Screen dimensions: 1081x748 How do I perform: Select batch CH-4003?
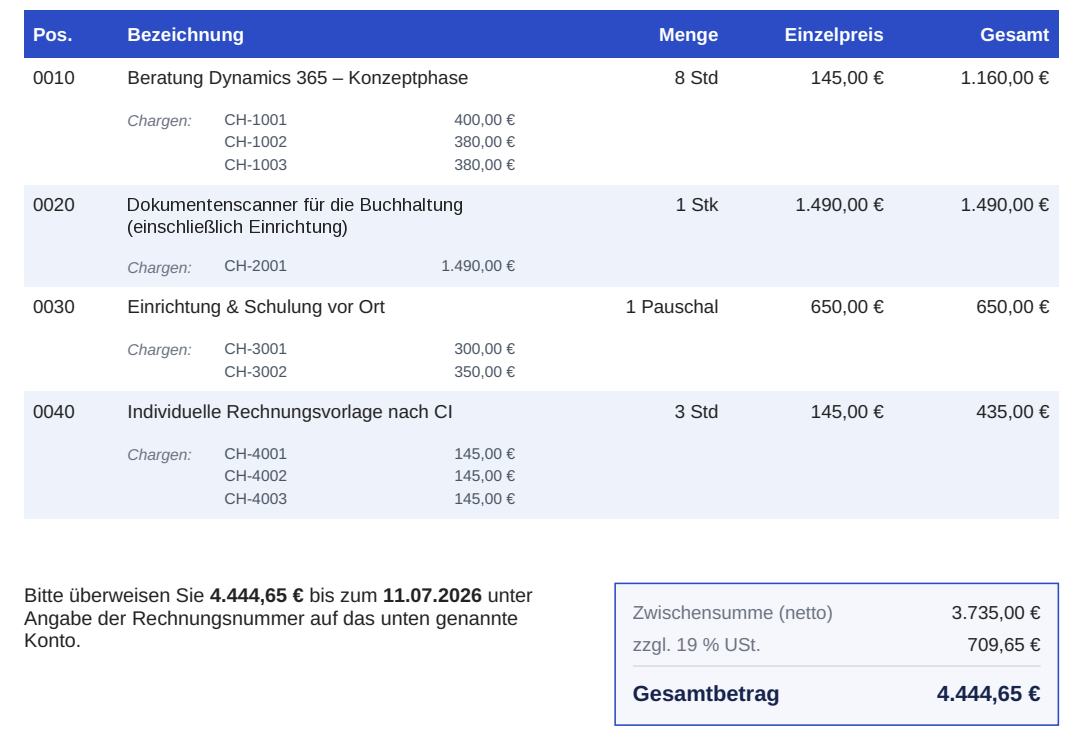point(255,498)
